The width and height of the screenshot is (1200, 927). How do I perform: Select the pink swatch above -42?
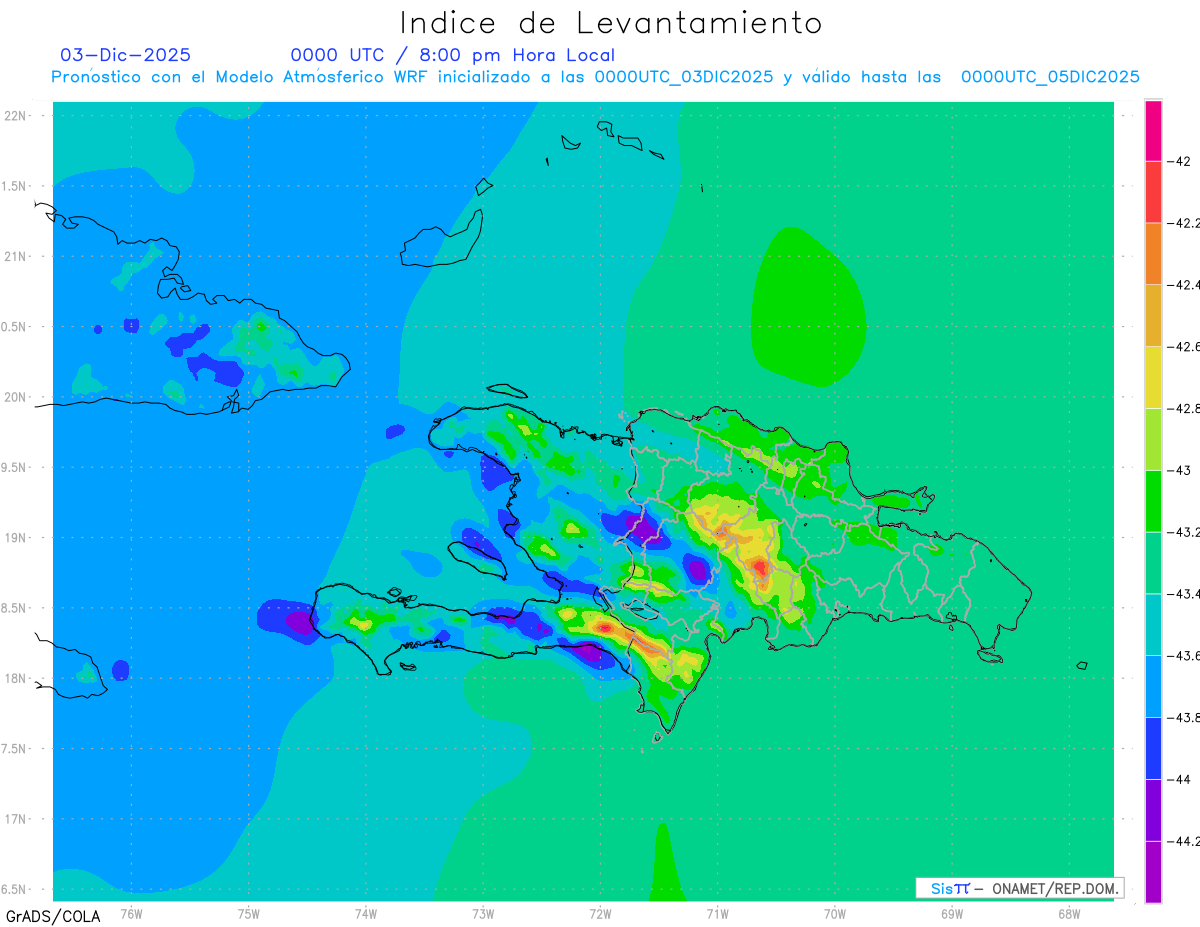(x=1153, y=130)
